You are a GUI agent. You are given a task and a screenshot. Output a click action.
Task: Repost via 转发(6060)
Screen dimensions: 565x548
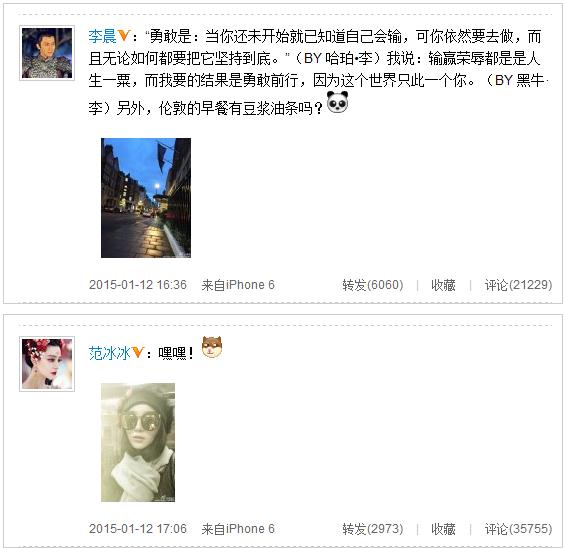tap(373, 285)
